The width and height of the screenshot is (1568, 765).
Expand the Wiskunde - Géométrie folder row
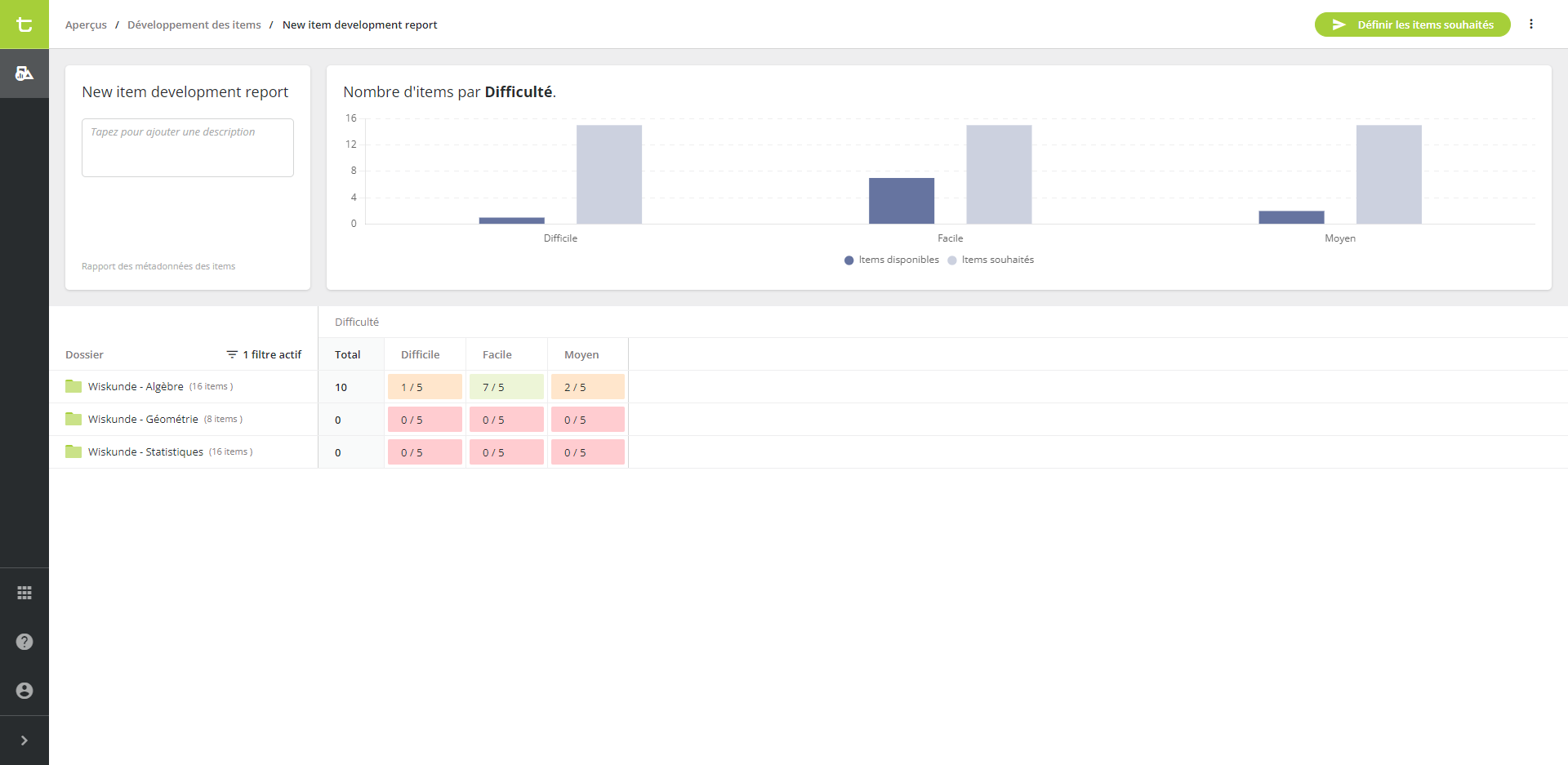click(x=143, y=420)
